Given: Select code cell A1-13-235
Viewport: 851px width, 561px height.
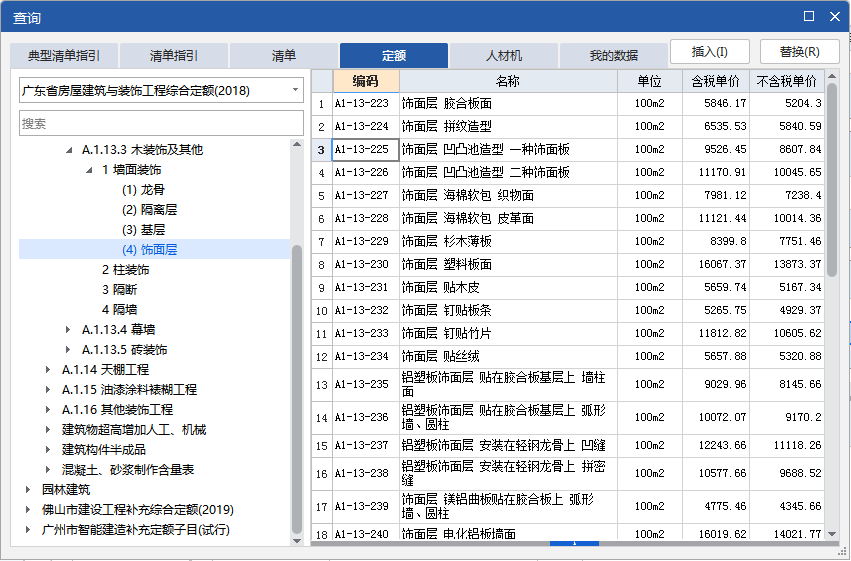Looking at the screenshot, I should (366, 385).
